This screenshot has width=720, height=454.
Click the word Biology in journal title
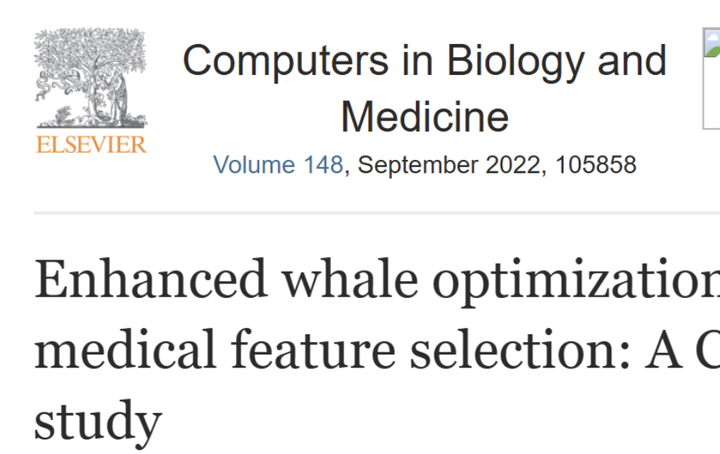pos(516,62)
